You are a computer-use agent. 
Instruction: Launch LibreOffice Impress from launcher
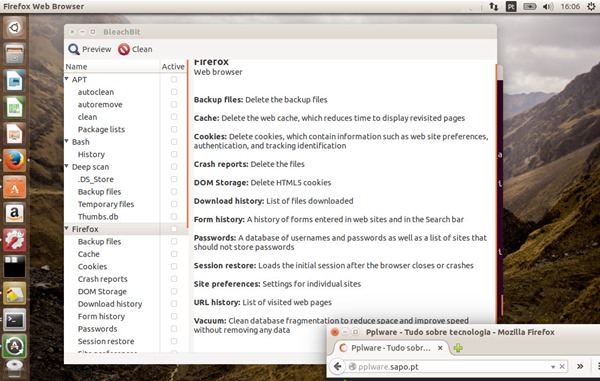15,134
